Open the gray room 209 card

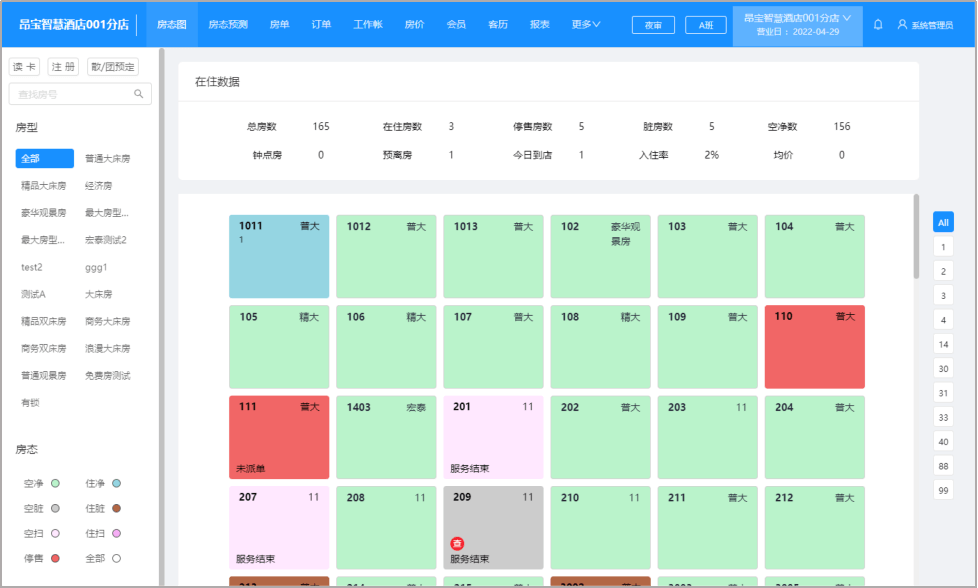click(x=493, y=528)
